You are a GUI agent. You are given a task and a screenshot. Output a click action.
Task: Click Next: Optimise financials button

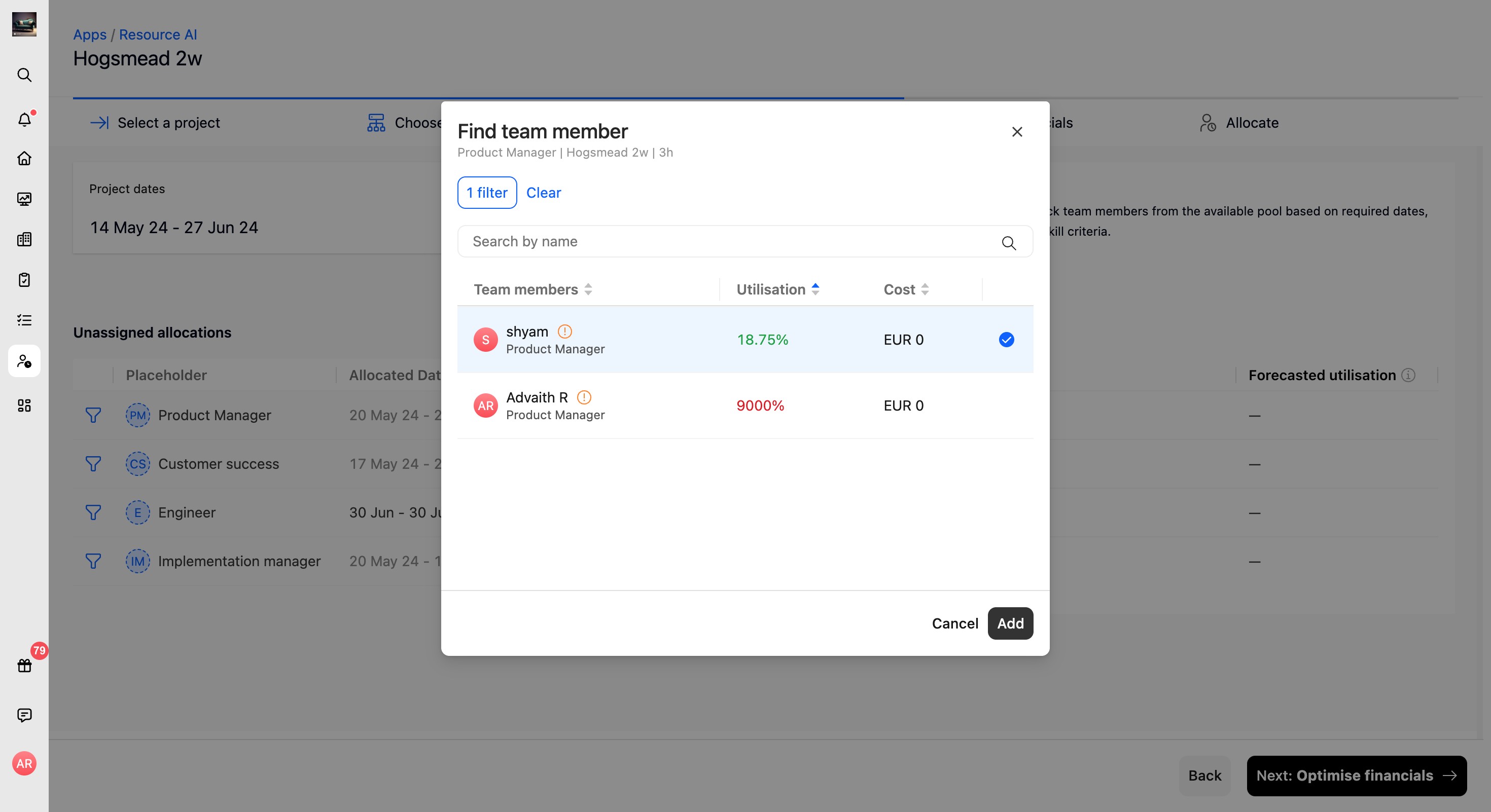[1356, 776]
